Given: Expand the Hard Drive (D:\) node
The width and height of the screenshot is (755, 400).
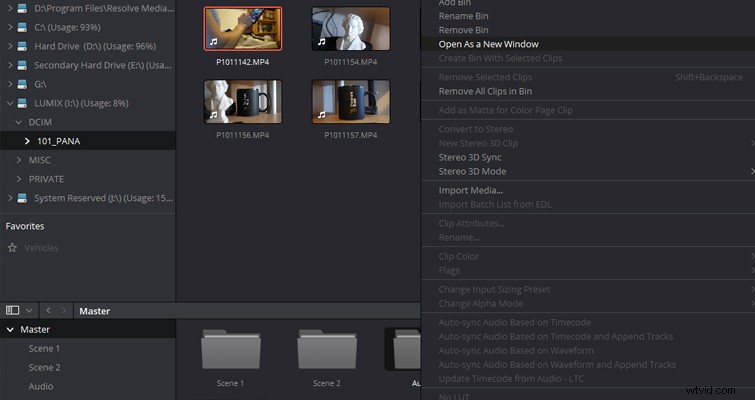Looking at the screenshot, I should point(10,46).
